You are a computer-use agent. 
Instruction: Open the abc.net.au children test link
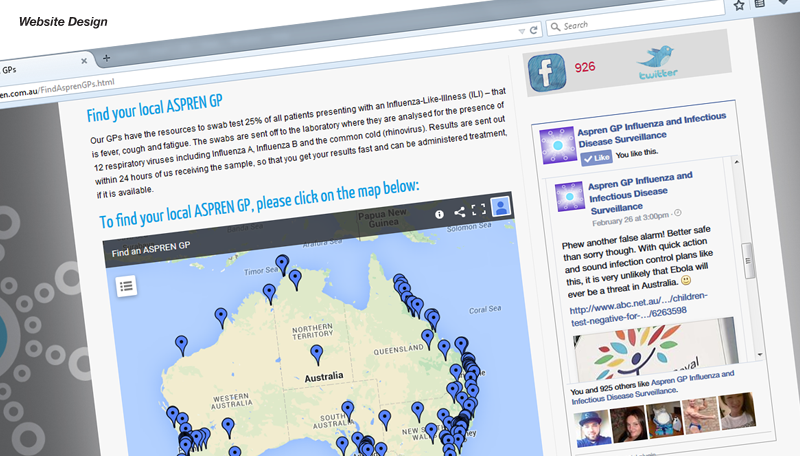pos(638,309)
